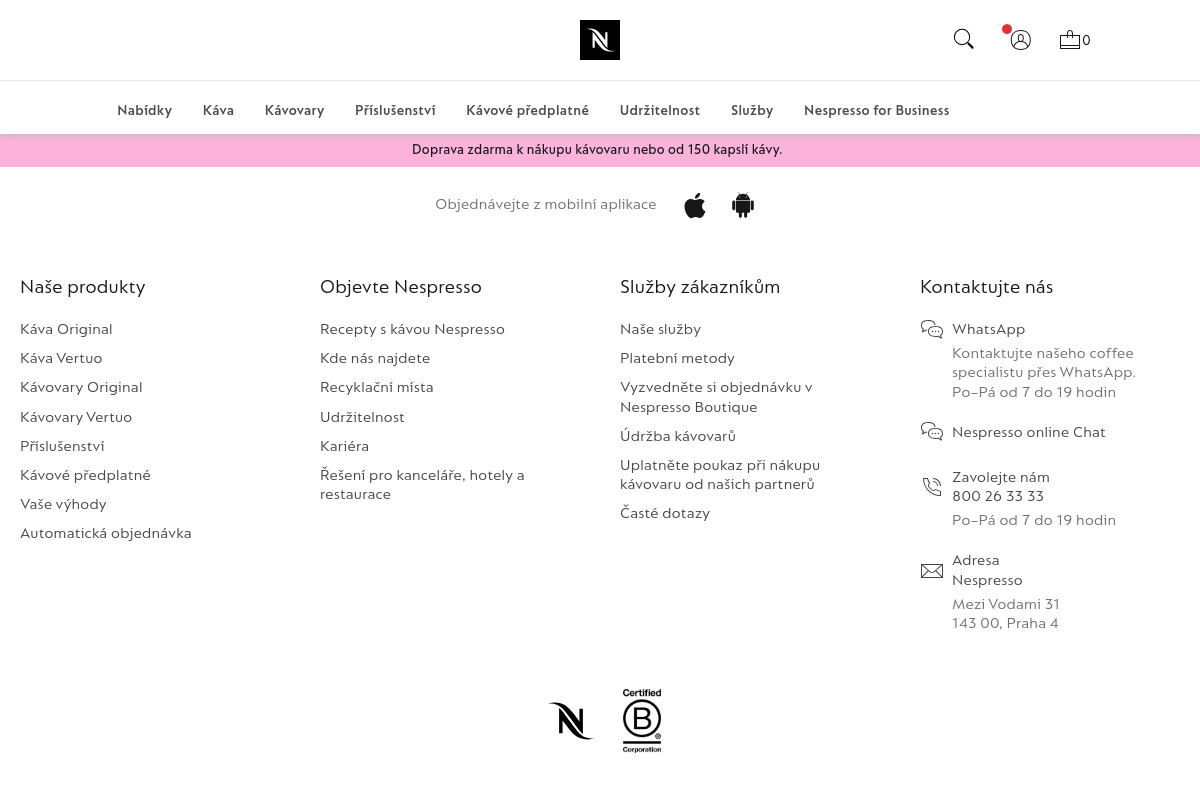Open Časté dotazy link

(665, 513)
